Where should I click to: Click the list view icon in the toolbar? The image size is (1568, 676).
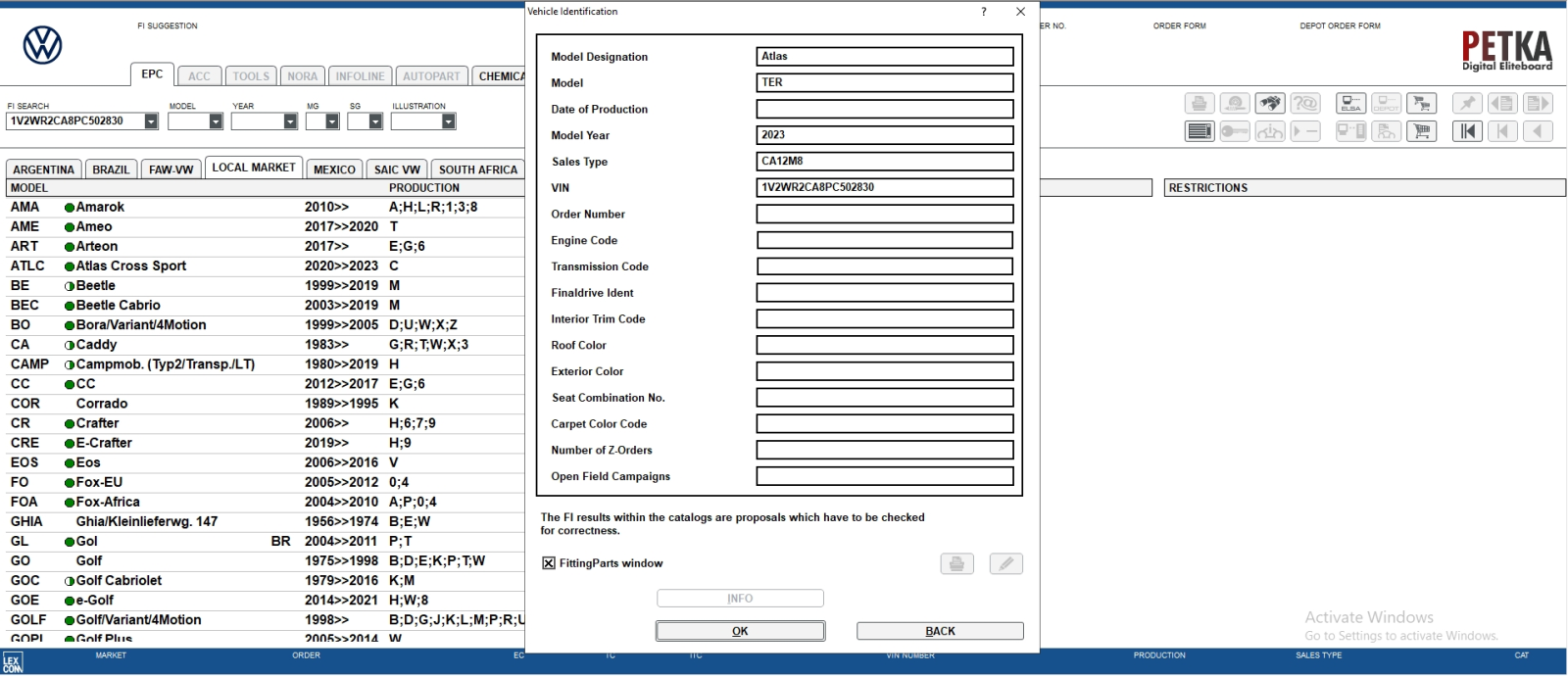click(x=1200, y=130)
